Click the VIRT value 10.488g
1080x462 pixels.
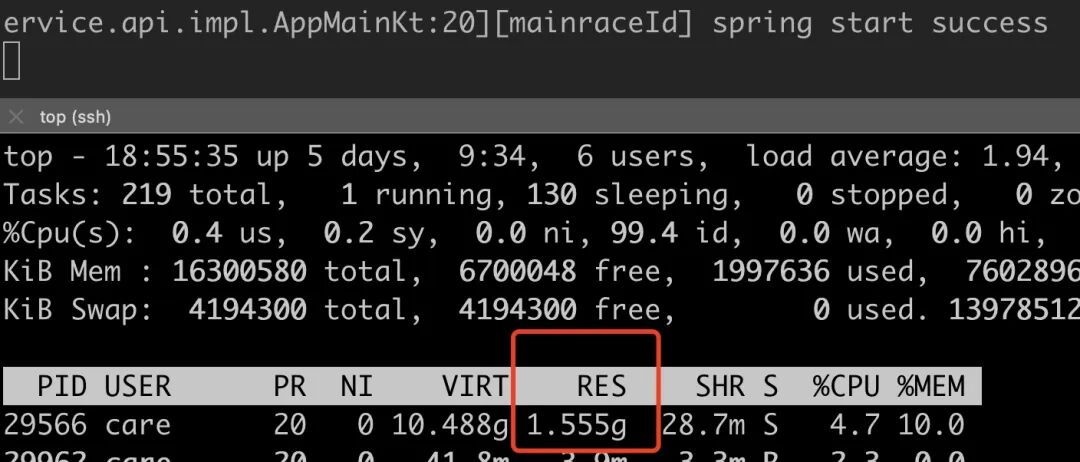[450, 426]
